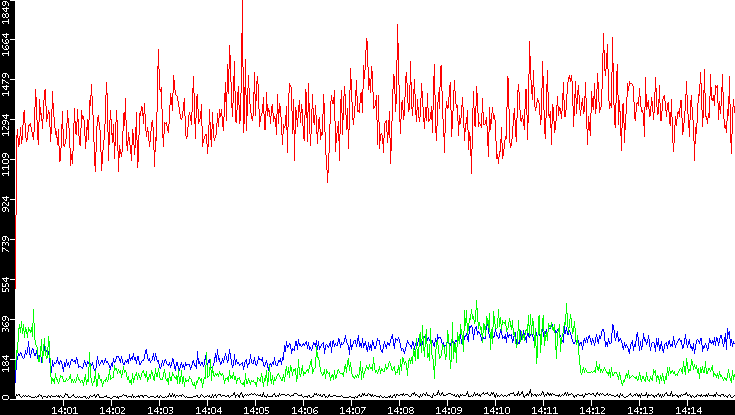Click the 14:03 time axis label
Image resolution: width=735 pixels, height=415 pixels.
(160, 409)
